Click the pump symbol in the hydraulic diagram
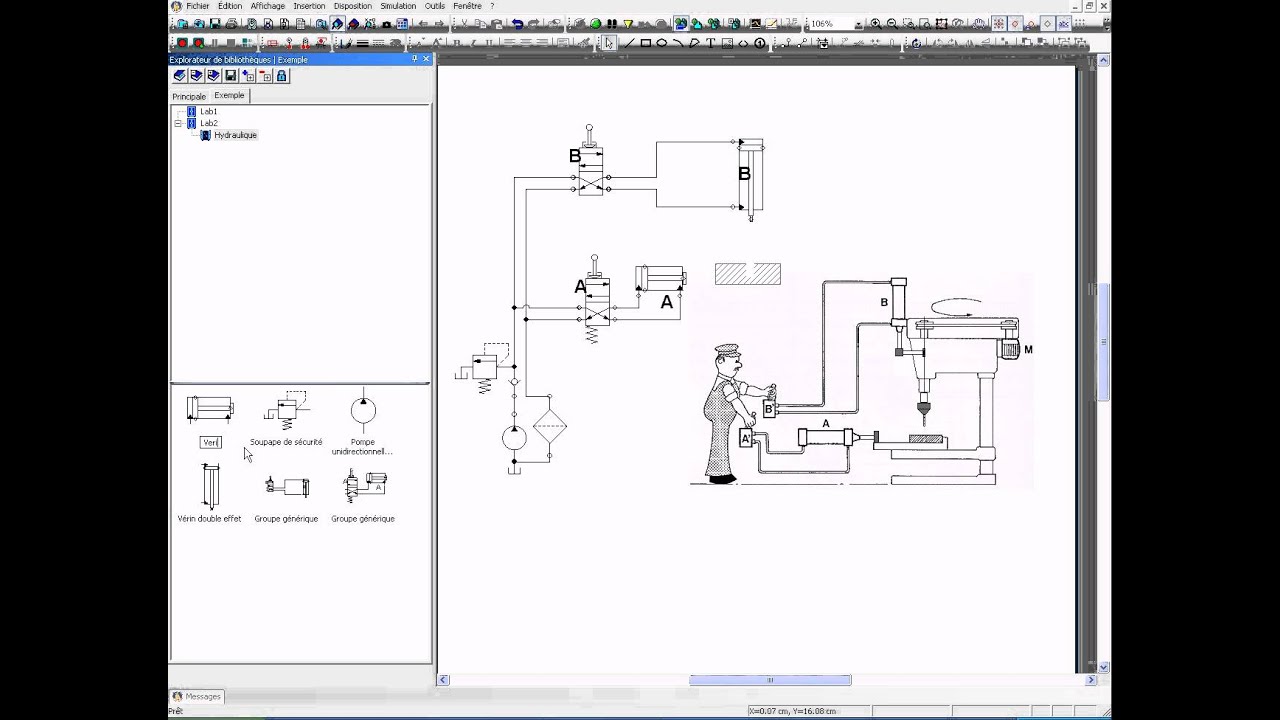Viewport: 1280px width, 720px height. [515, 438]
